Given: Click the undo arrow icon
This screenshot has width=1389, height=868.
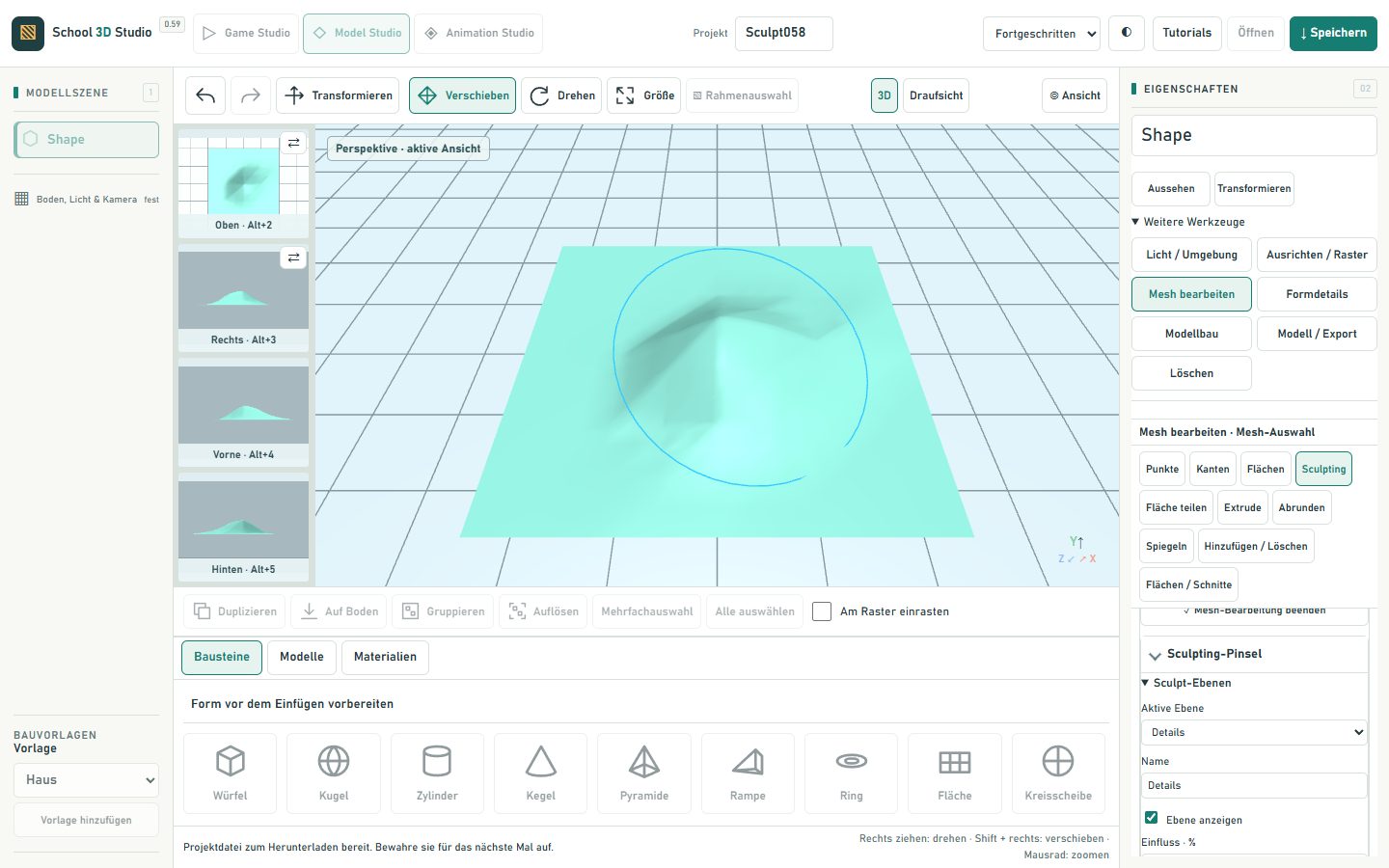Looking at the screenshot, I should [x=205, y=95].
